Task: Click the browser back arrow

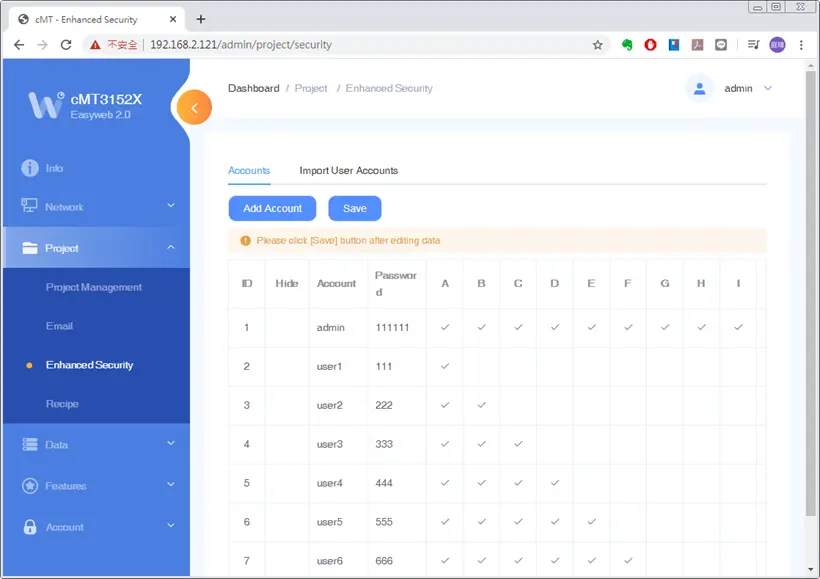Action: tap(19, 45)
